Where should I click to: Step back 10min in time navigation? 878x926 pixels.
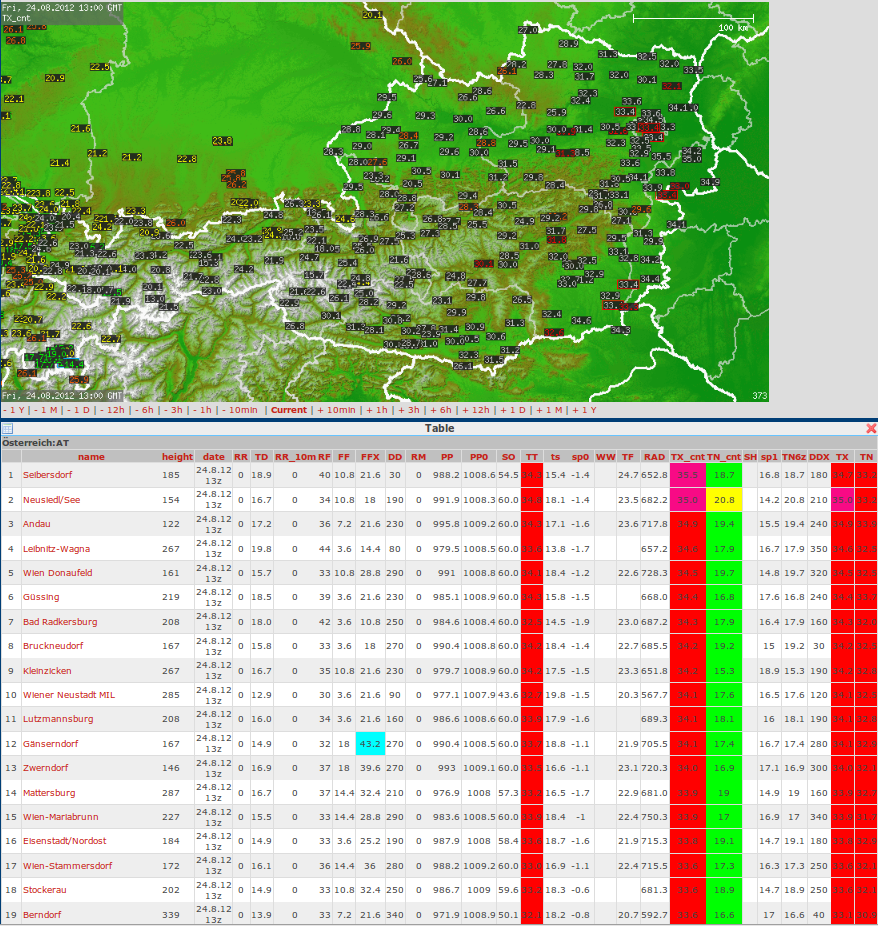[x=240, y=410]
